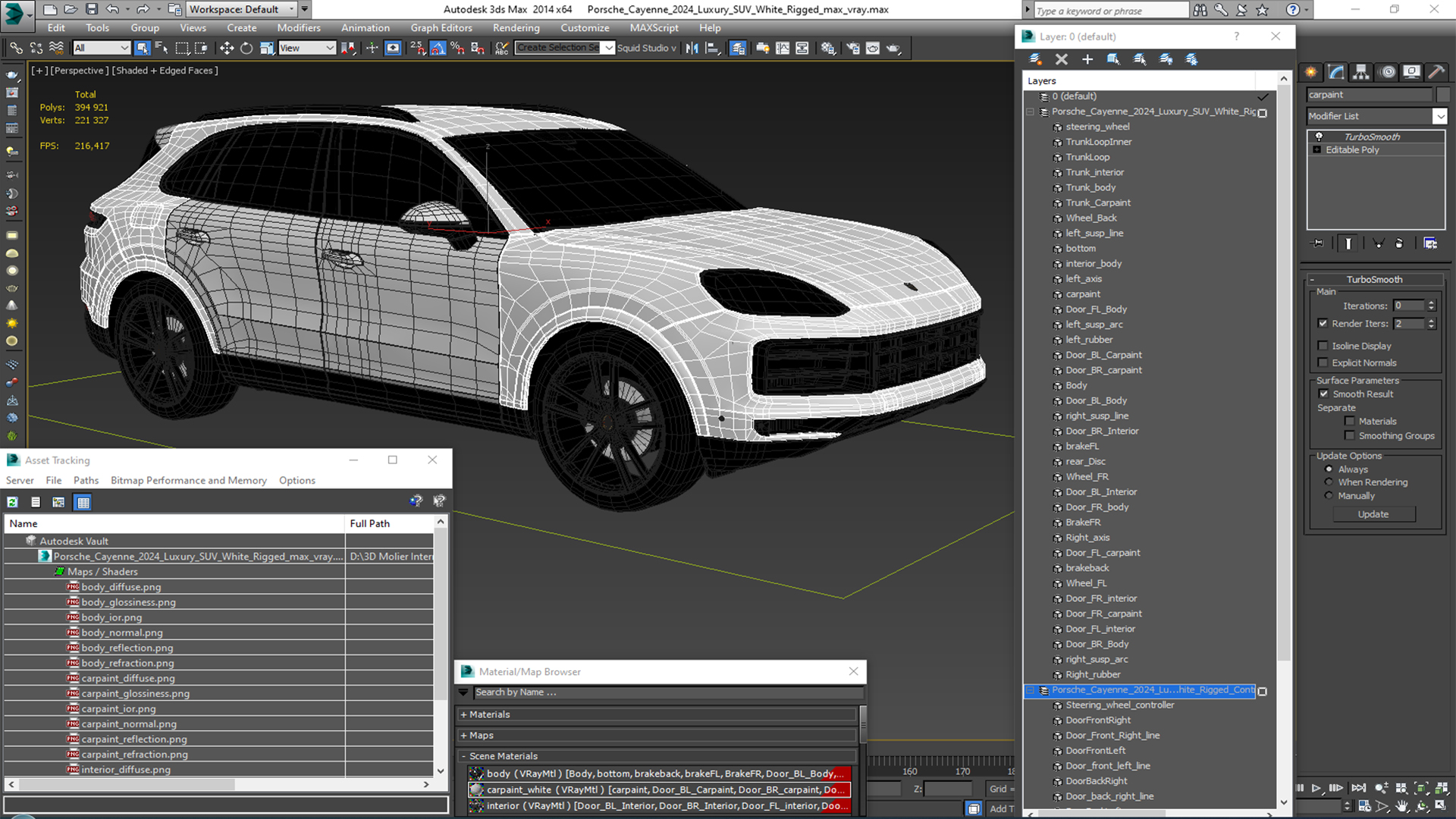Toggle TurboSmooth modifier lightbulb

(x=1319, y=136)
